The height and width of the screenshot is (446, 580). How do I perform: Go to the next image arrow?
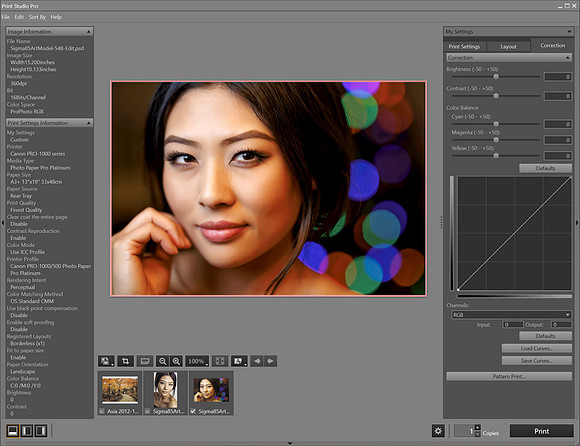click(270, 361)
